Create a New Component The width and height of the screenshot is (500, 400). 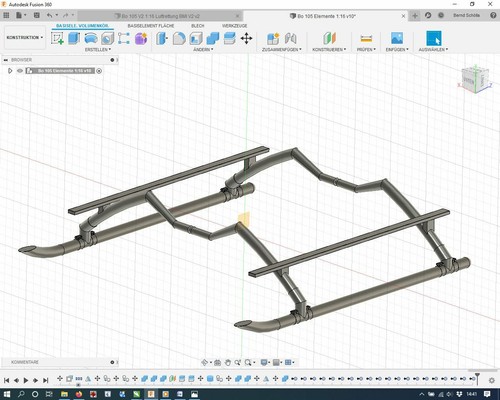(273, 38)
